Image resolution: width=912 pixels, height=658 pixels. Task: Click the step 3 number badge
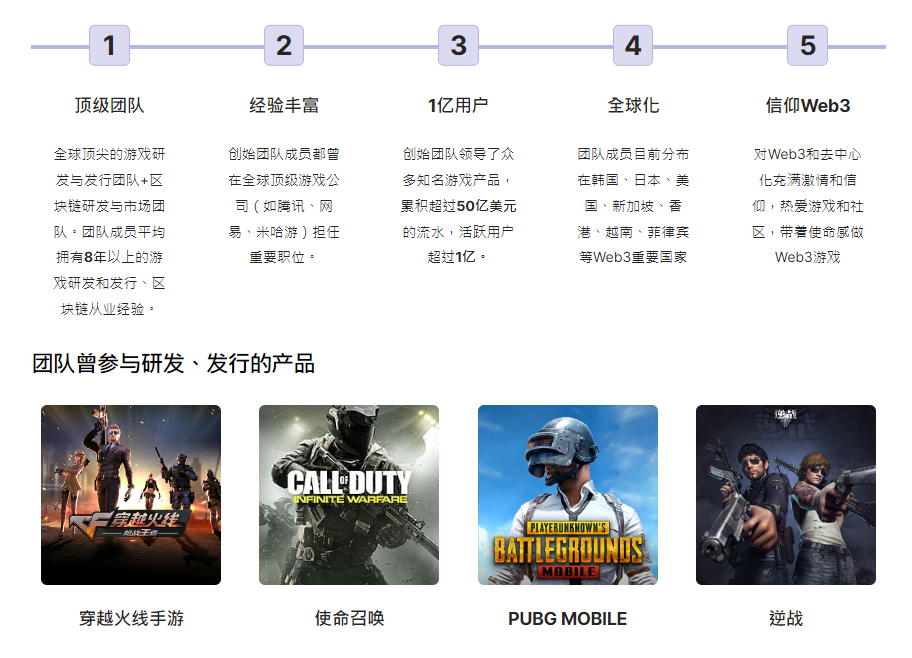point(458,45)
